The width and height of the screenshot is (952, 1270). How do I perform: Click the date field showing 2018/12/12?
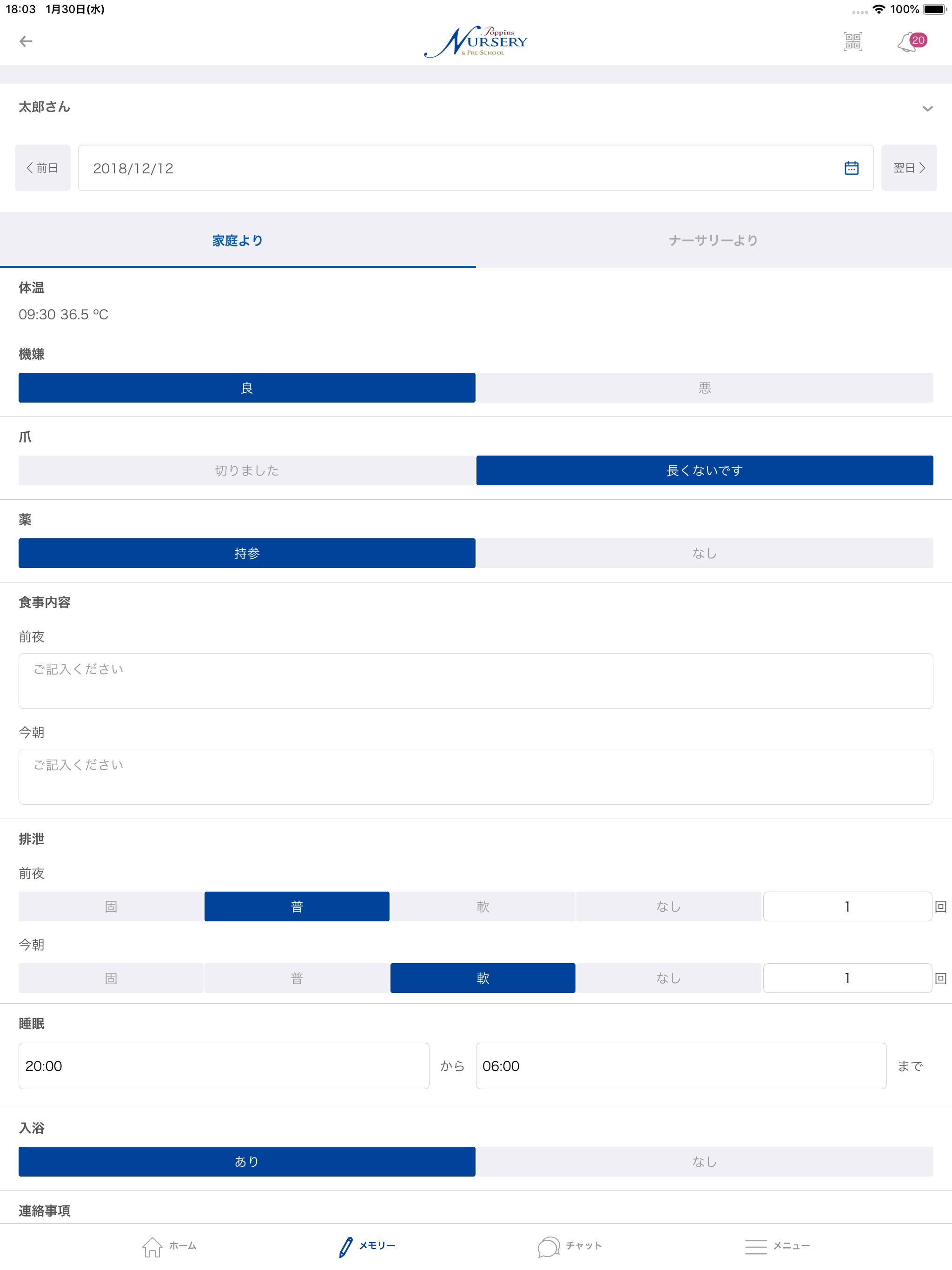pos(476,168)
